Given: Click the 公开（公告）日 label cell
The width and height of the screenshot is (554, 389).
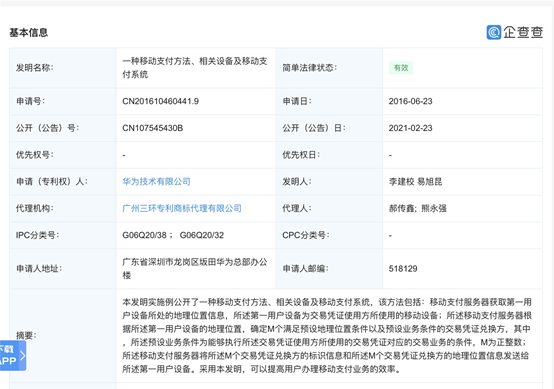Looking at the screenshot, I should pos(329,128).
